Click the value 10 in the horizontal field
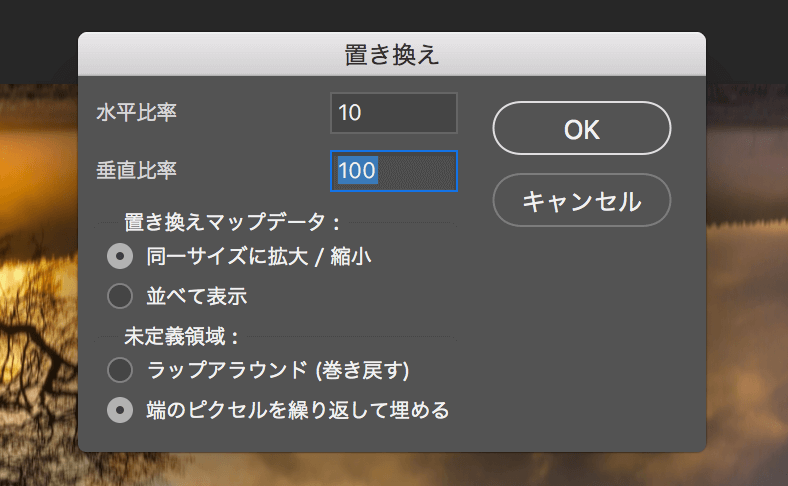 point(350,113)
